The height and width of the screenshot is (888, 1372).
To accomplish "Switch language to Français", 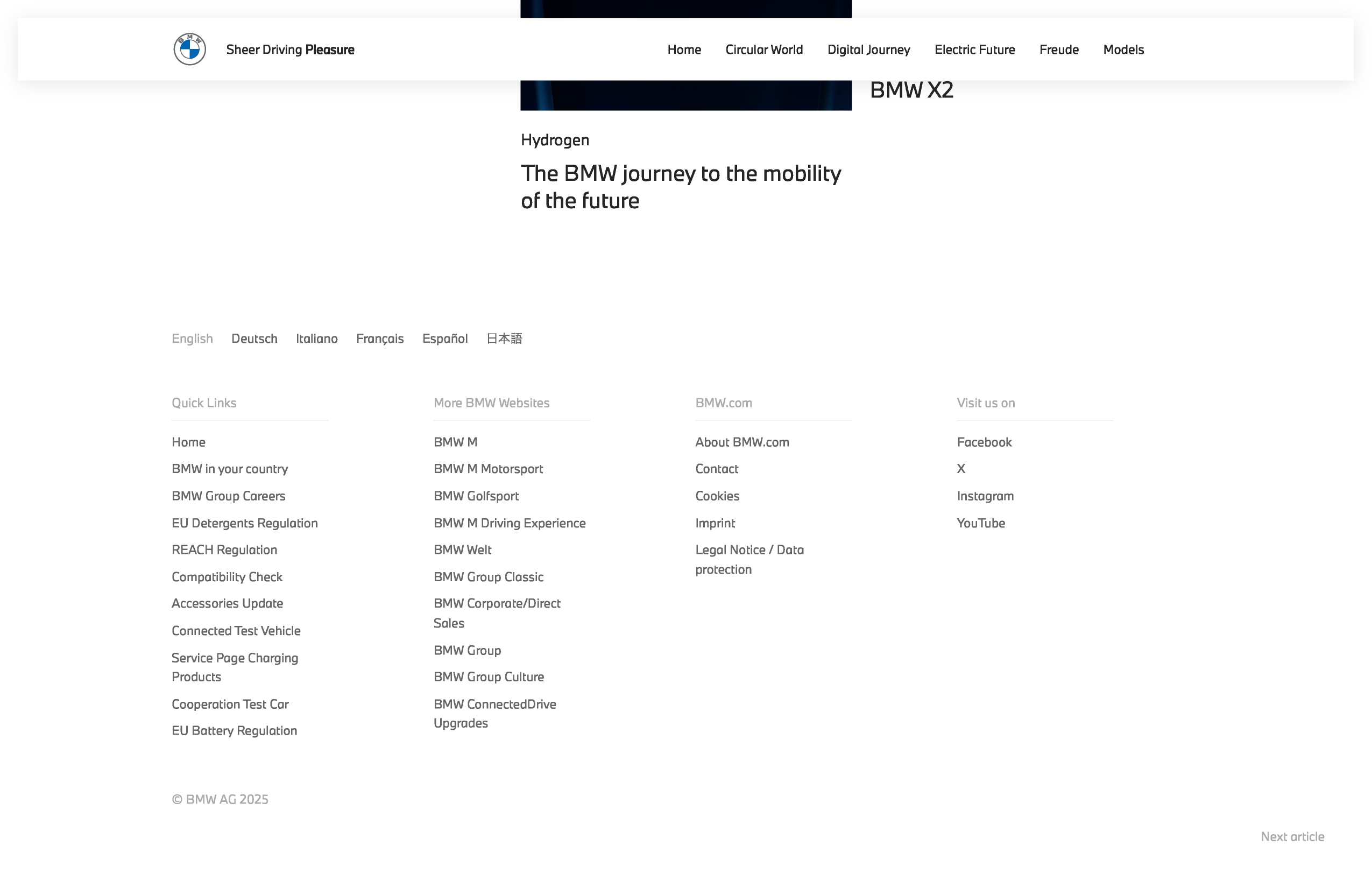I will click(x=380, y=339).
